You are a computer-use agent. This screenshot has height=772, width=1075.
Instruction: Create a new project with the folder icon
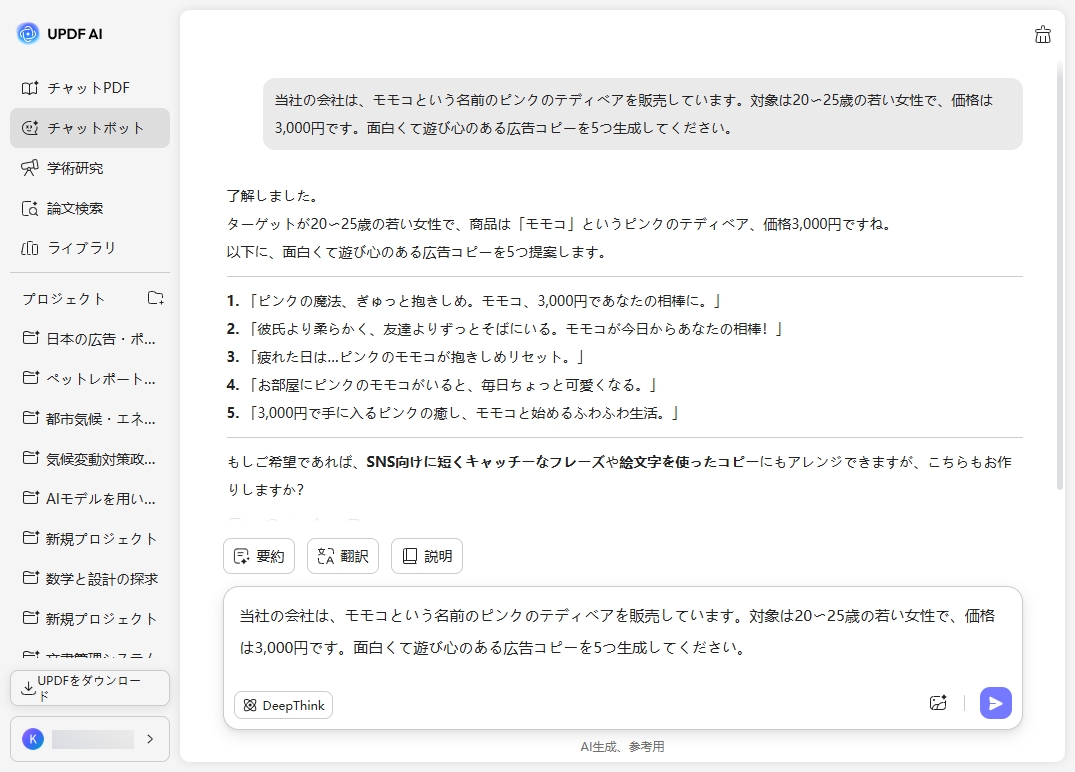click(155, 298)
